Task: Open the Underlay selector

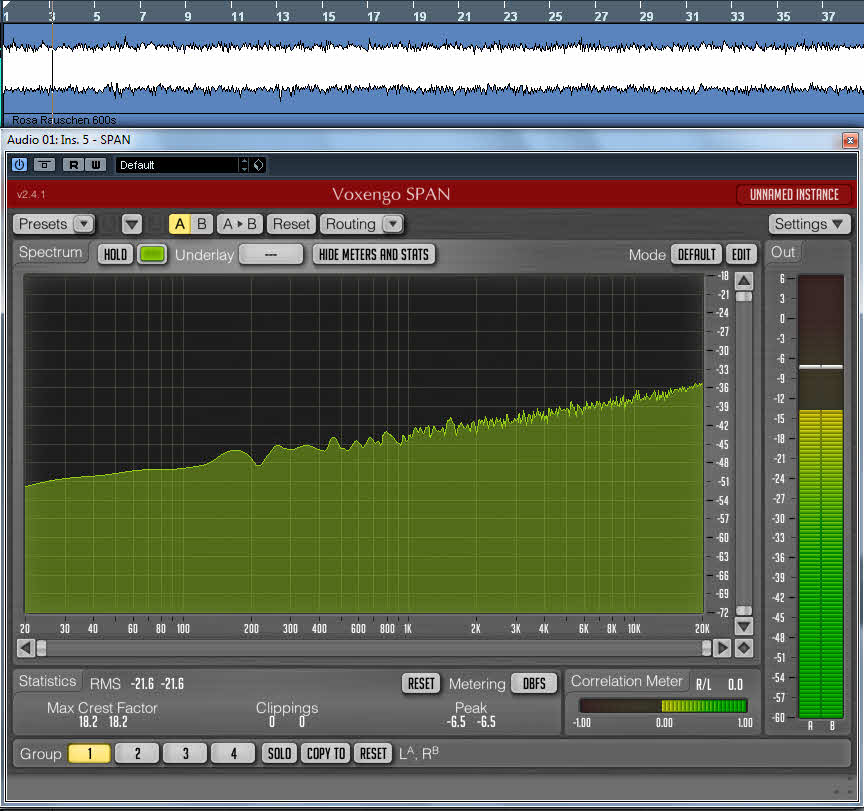Action: point(271,255)
